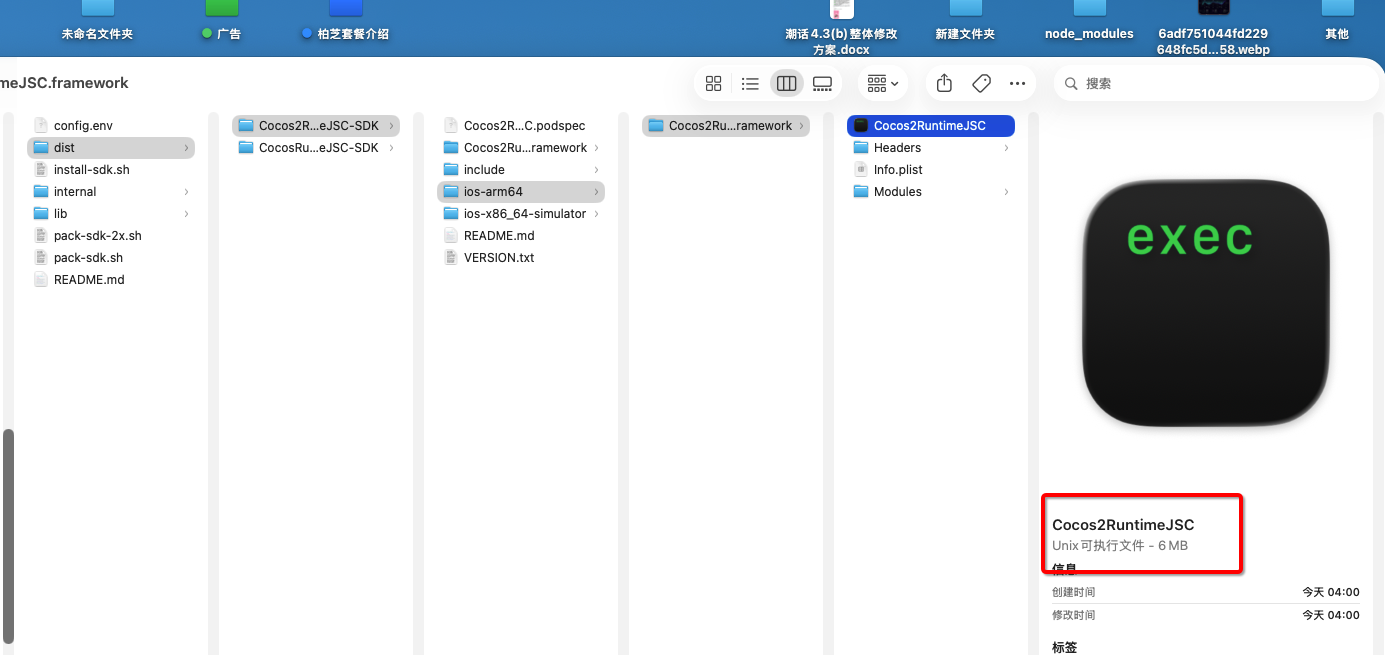Select the internal folder
The width and height of the screenshot is (1385, 655).
coord(110,192)
